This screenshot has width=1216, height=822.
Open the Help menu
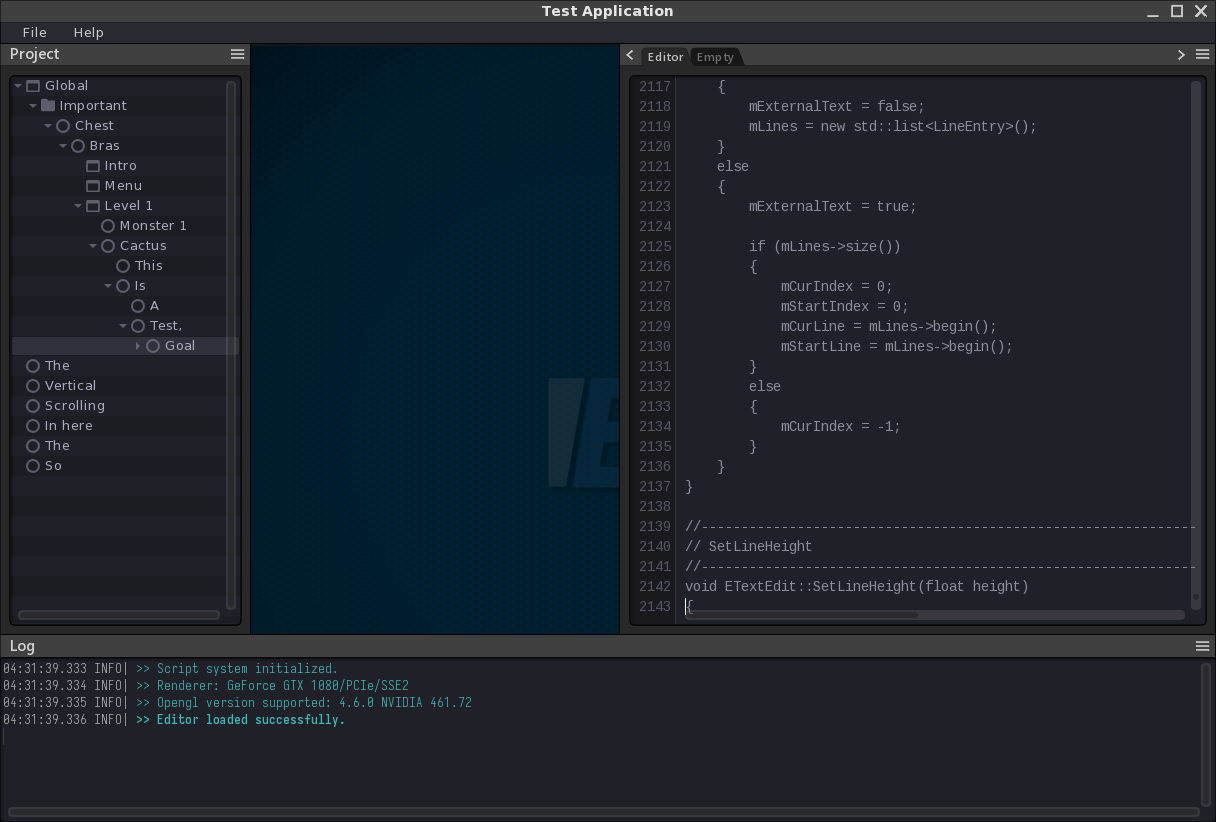pos(89,32)
